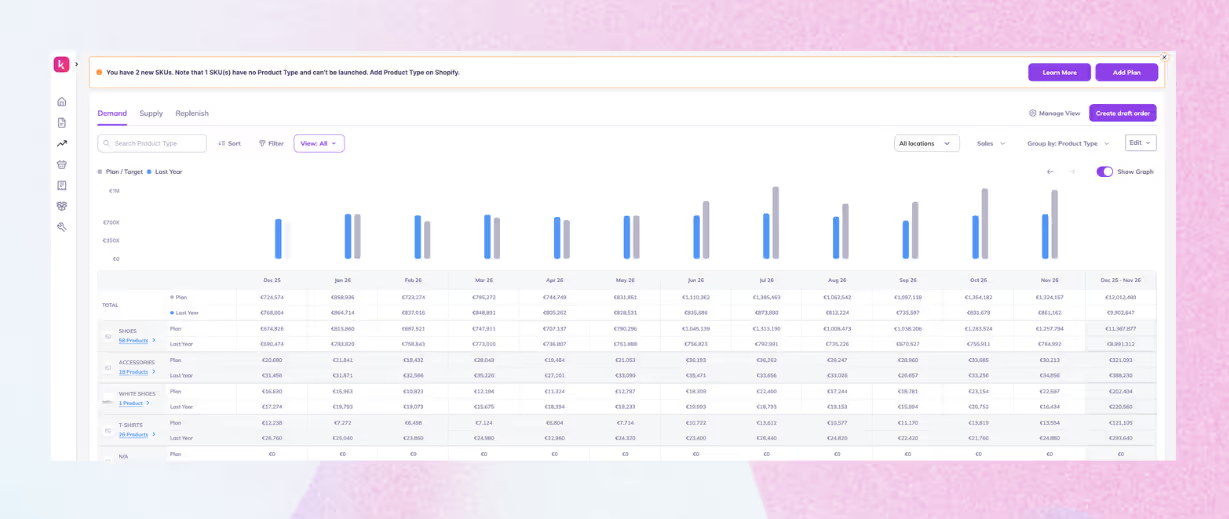Switch to the Demand tab
The image size is (1229, 519).
112,113
